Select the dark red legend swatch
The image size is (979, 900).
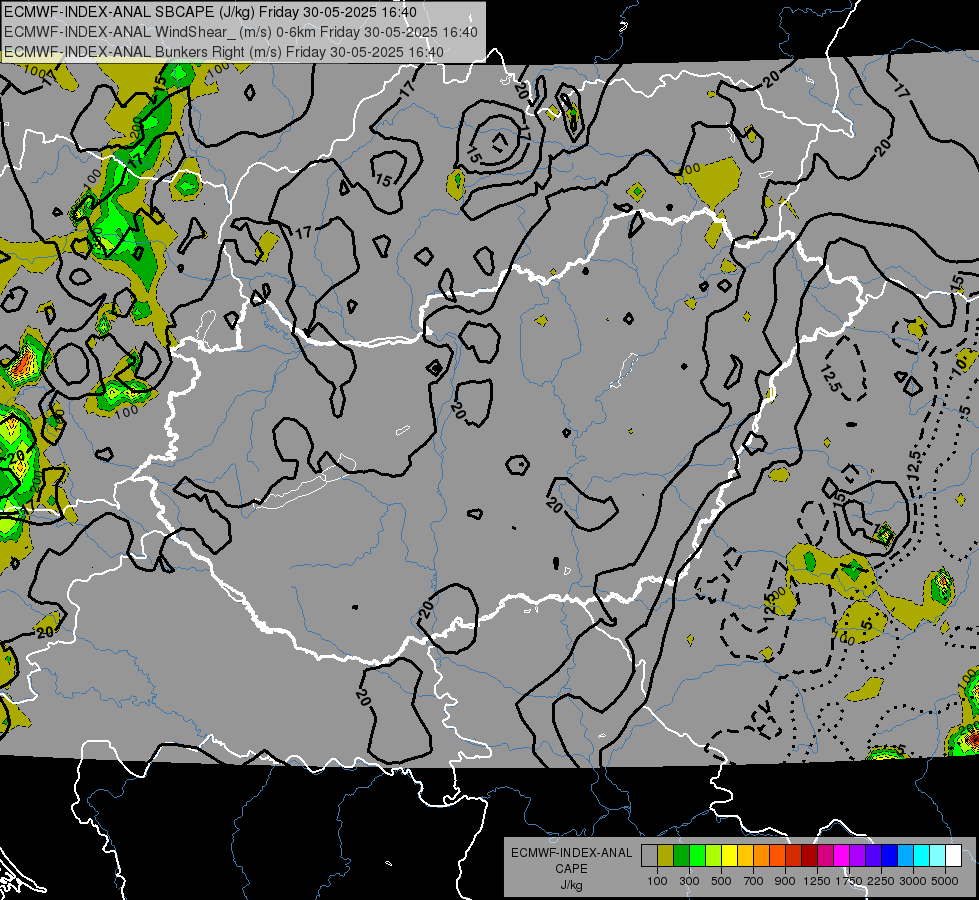[809, 855]
